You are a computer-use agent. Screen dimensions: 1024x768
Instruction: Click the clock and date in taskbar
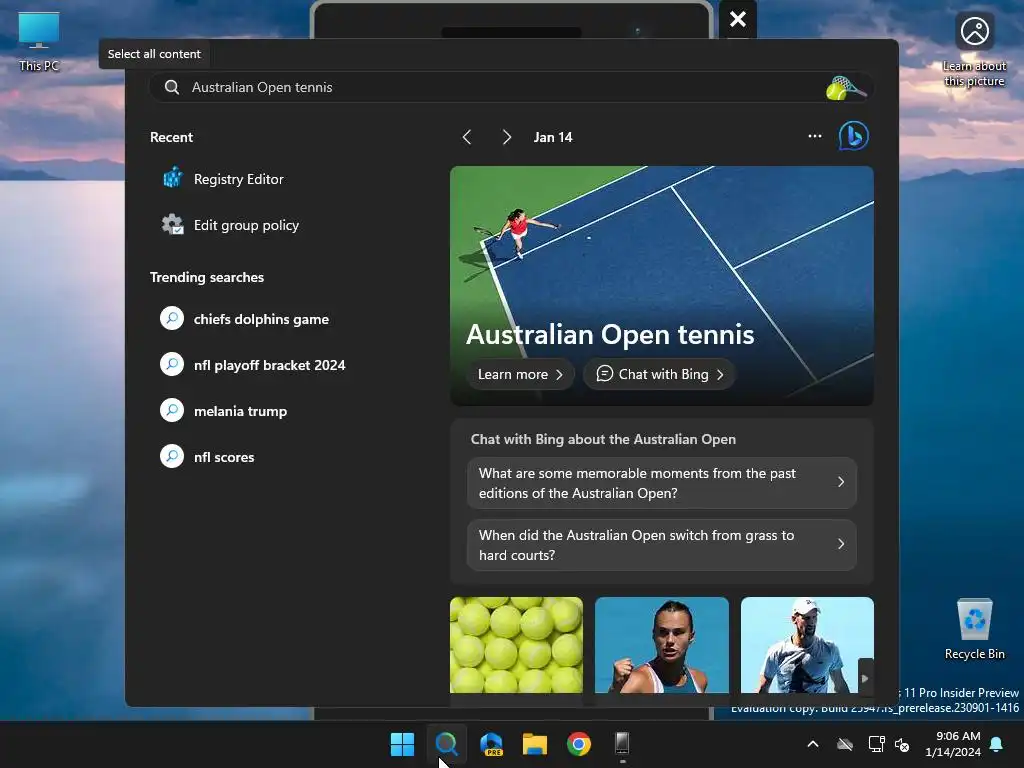[952, 744]
